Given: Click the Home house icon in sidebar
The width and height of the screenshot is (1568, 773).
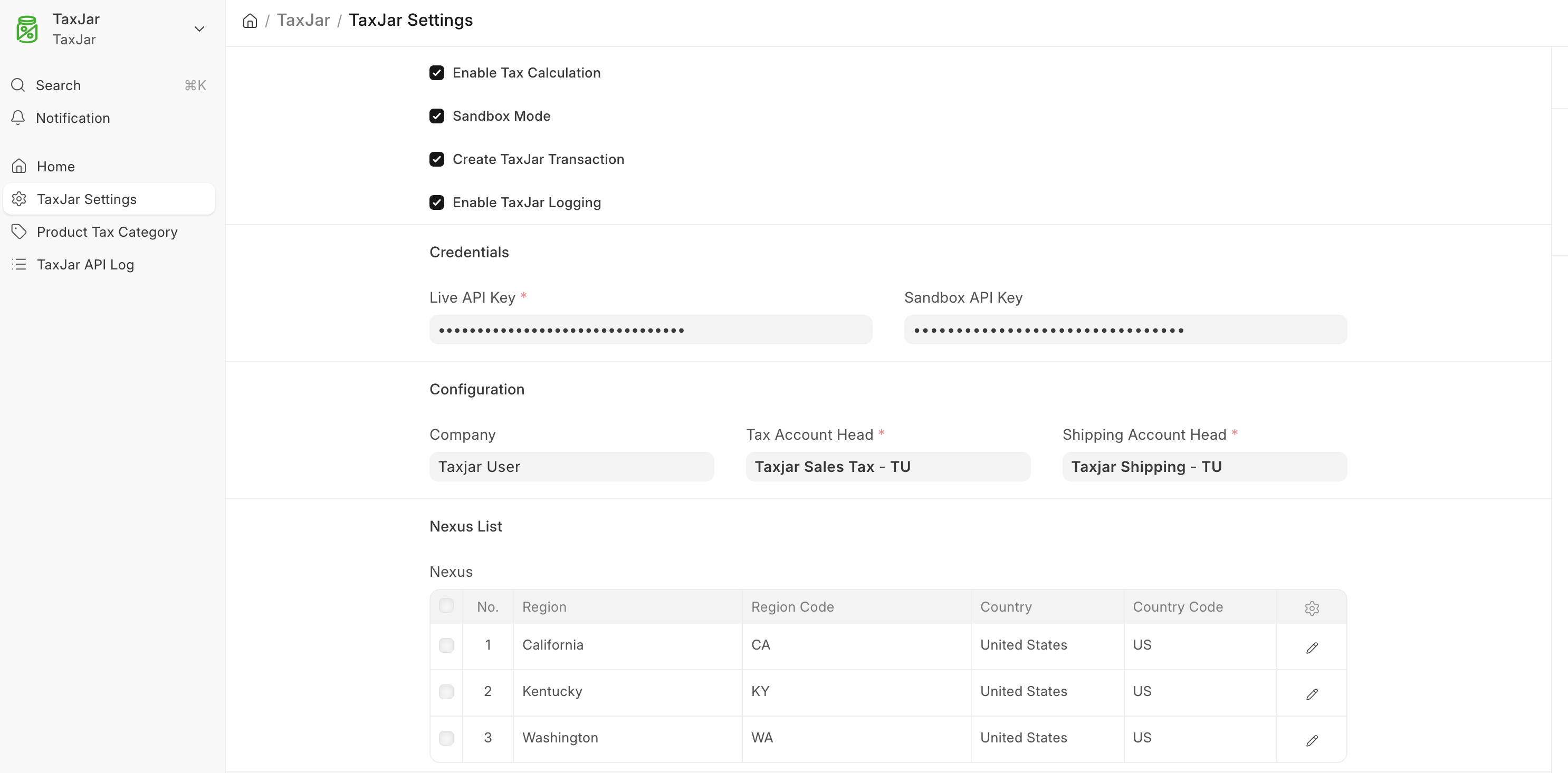Looking at the screenshot, I should pos(19,166).
